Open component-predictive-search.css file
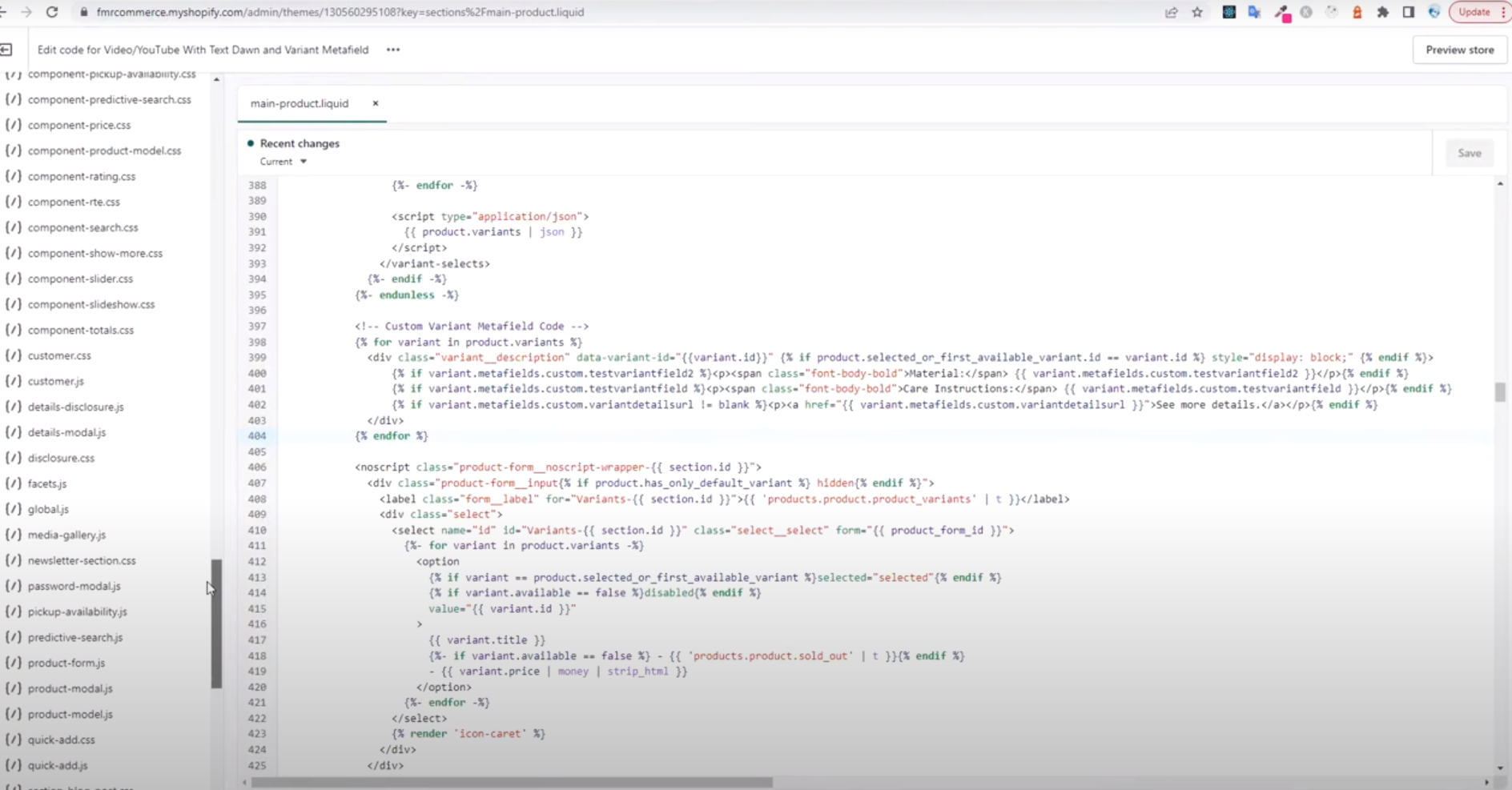 coord(109,99)
